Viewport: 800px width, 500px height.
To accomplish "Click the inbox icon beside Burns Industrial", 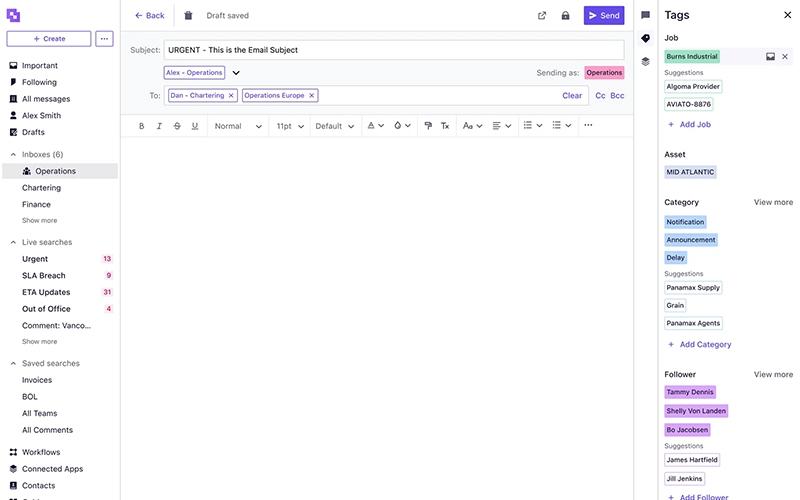I will (770, 57).
